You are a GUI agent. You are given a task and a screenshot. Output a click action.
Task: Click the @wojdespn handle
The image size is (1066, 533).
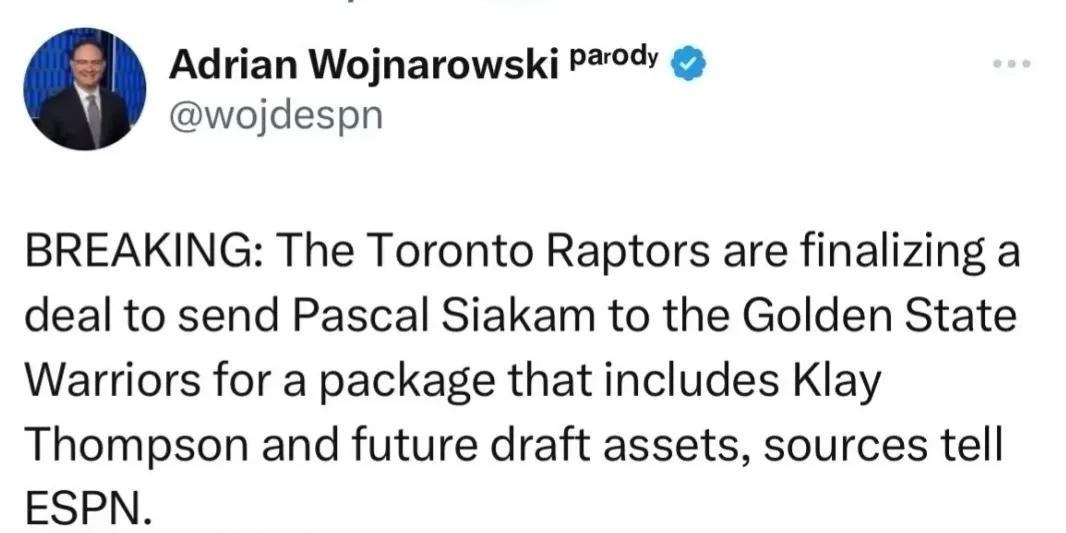pyautogui.click(x=275, y=116)
